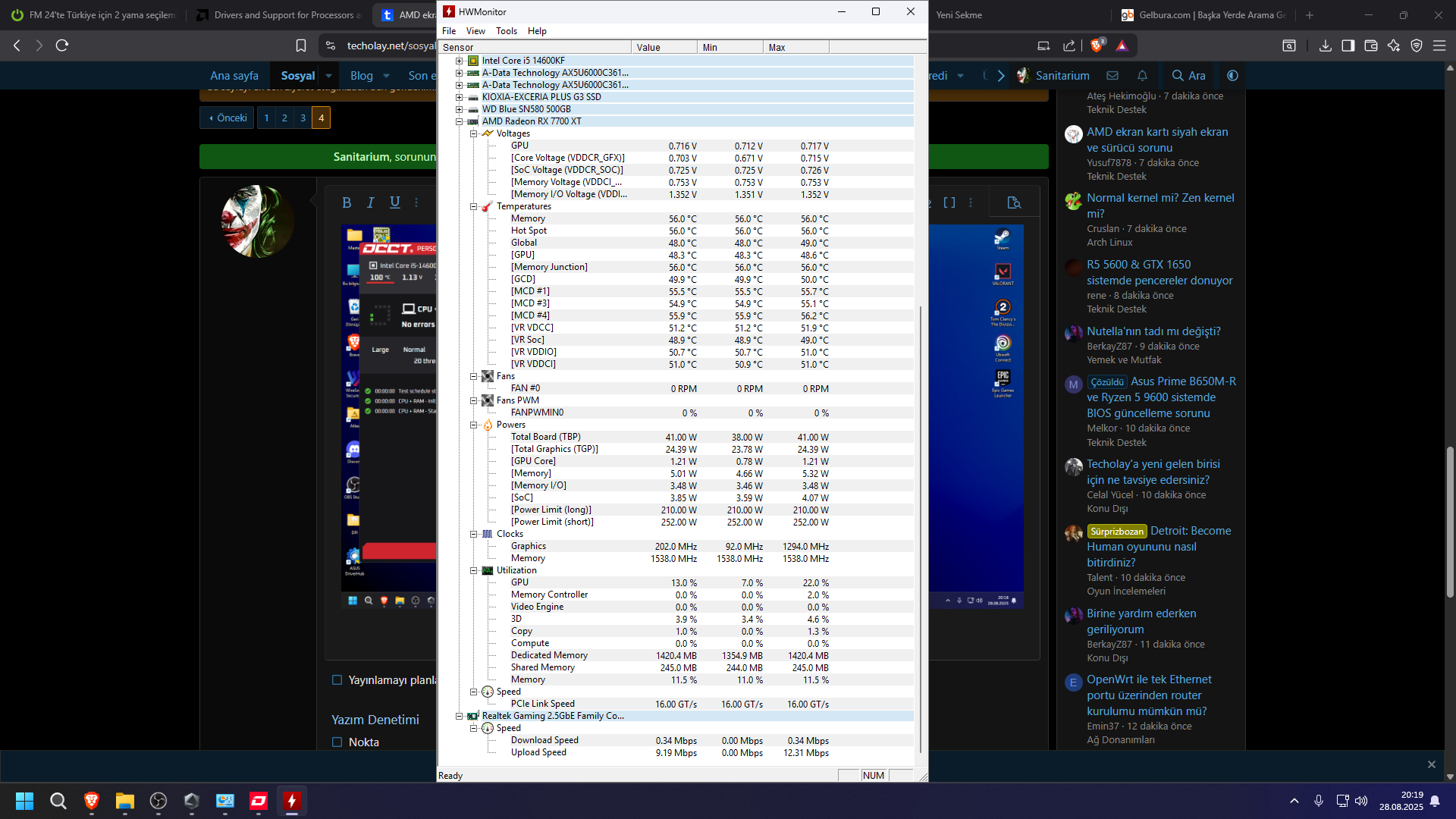Show hidden system tray icons

pyautogui.click(x=1294, y=801)
